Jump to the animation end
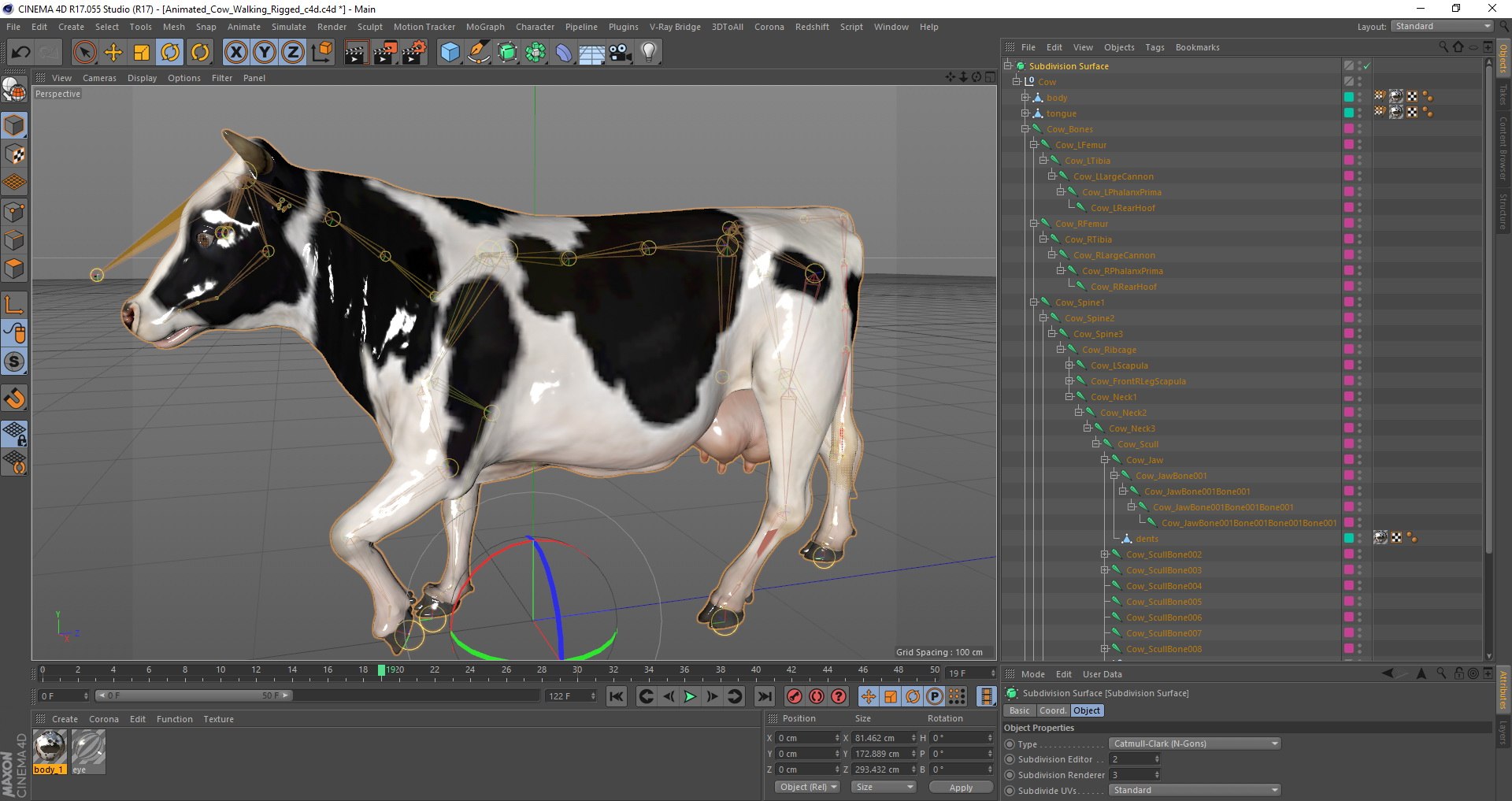Image resolution: width=1512 pixels, height=801 pixels. tap(764, 696)
